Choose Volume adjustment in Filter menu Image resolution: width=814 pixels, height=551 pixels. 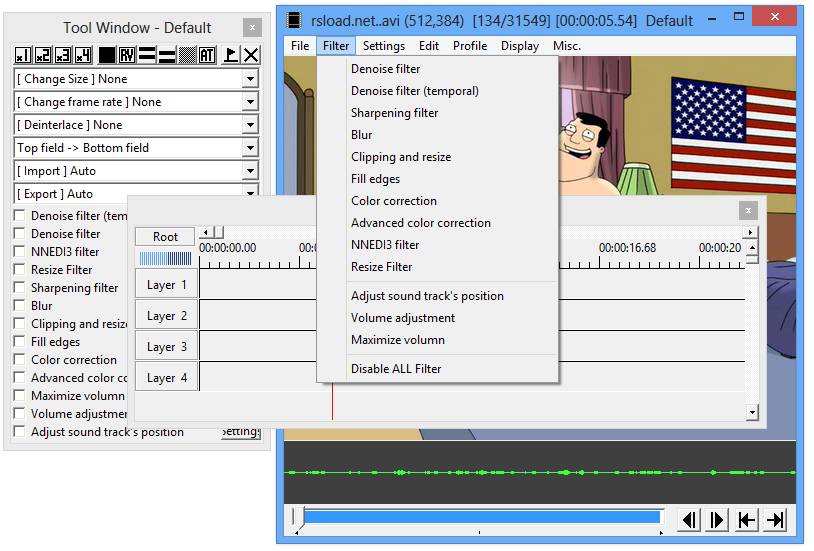coord(437,318)
